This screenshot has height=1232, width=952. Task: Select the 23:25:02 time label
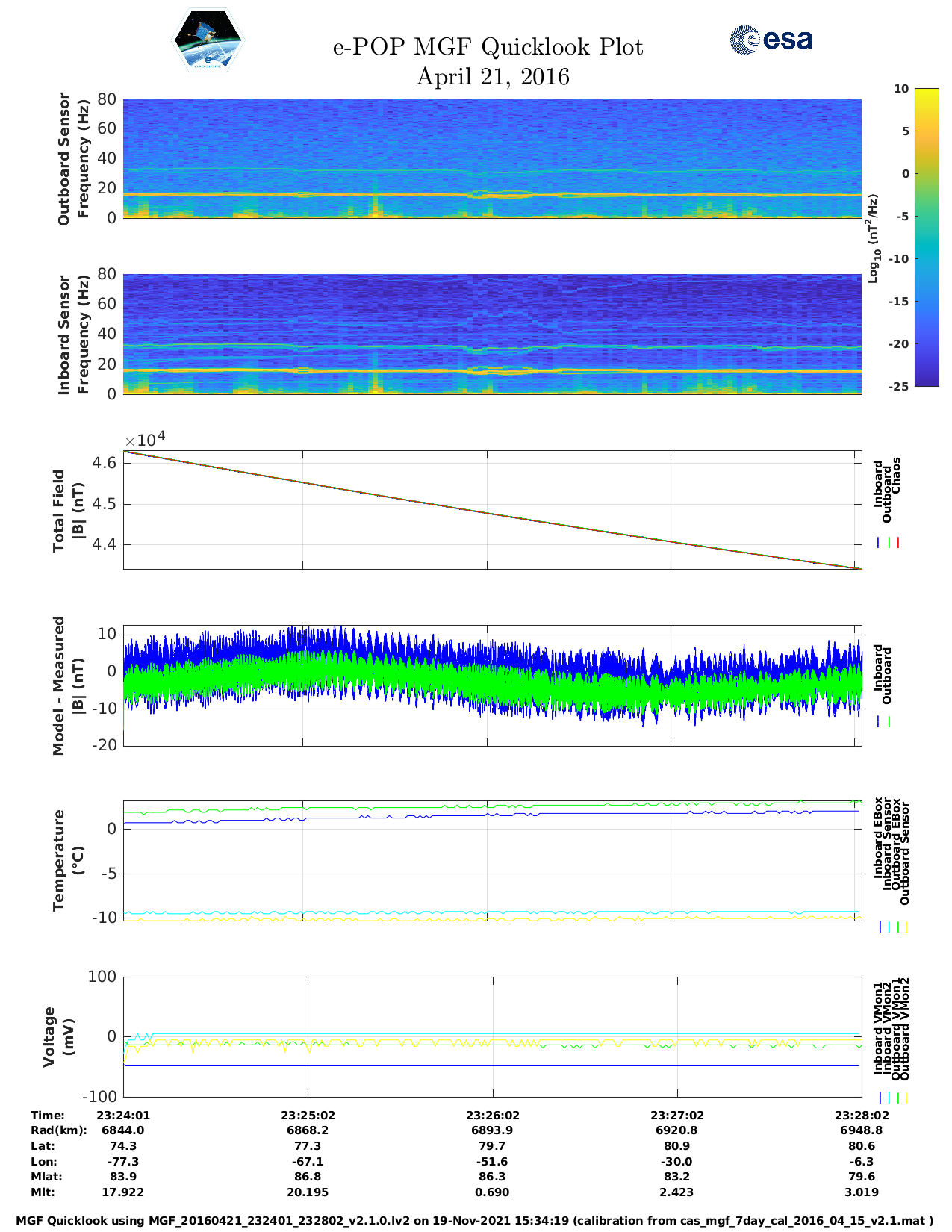[x=308, y=1115]
